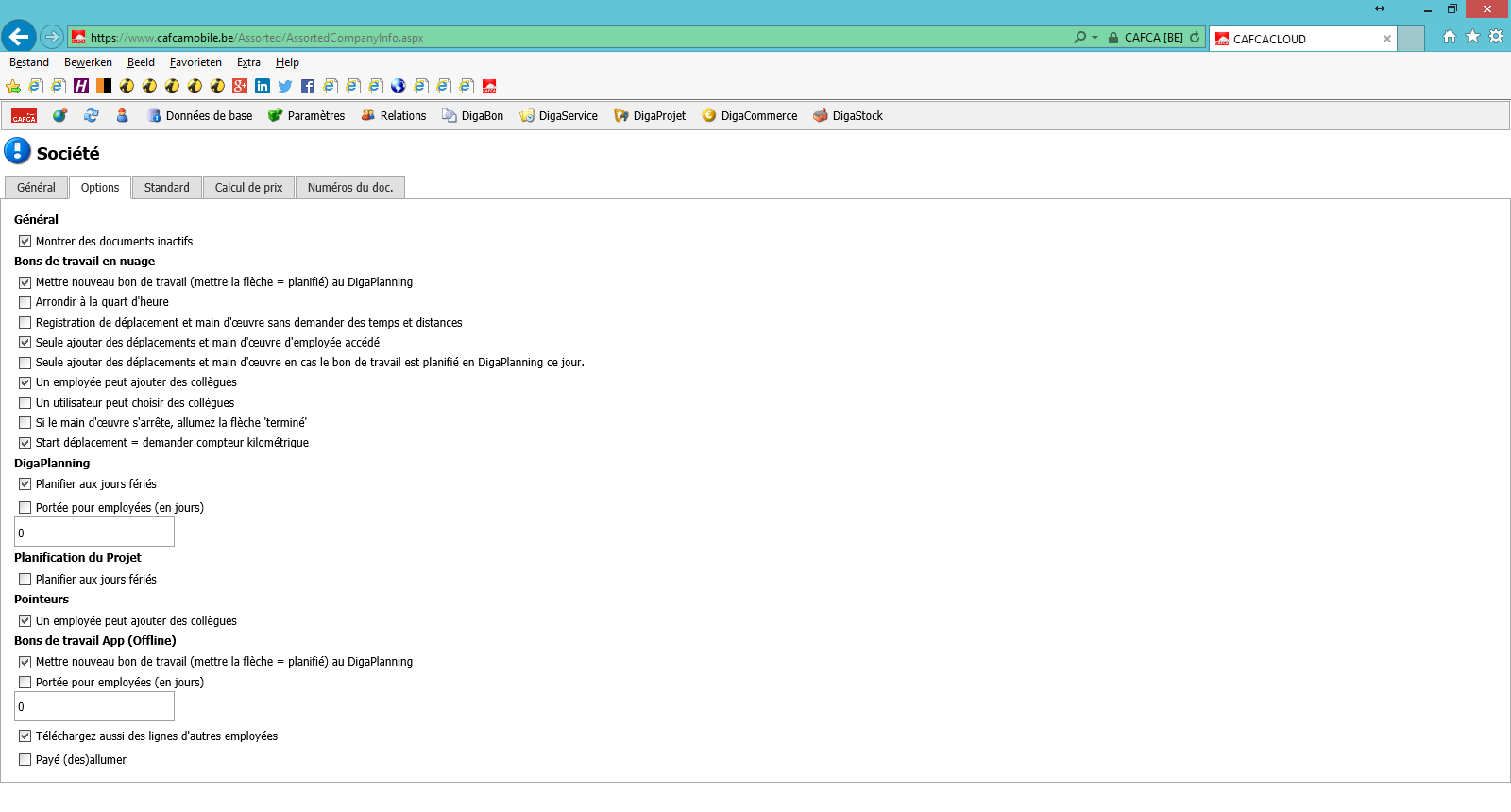
Task: Open the purple H favorites bookmark
Action: [81, 86]
